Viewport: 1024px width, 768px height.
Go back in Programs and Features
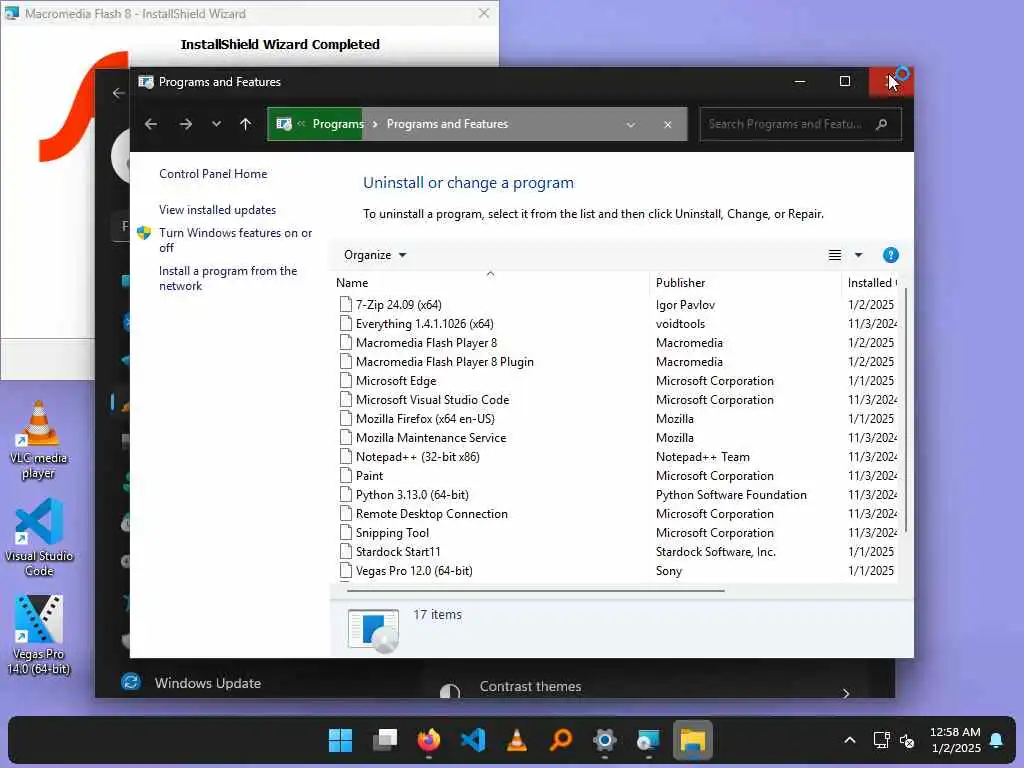coord(151,124)
